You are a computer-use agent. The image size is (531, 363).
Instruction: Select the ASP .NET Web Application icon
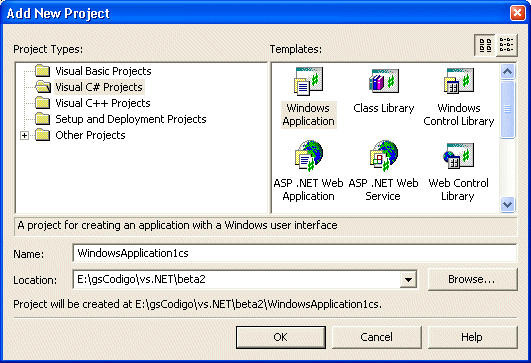click(309, 156)
